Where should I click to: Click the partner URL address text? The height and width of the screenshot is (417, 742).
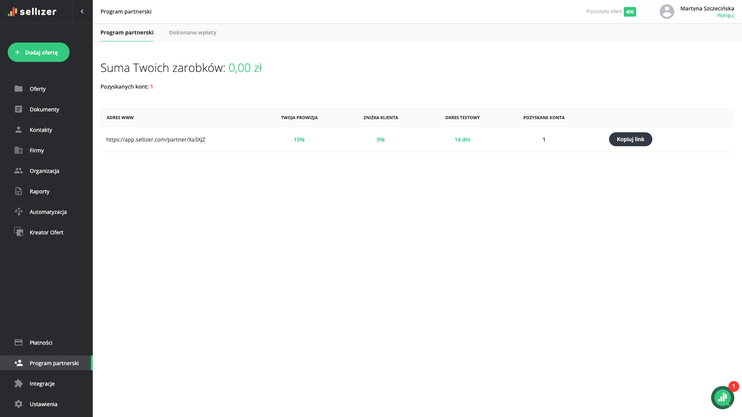[156, 140]
